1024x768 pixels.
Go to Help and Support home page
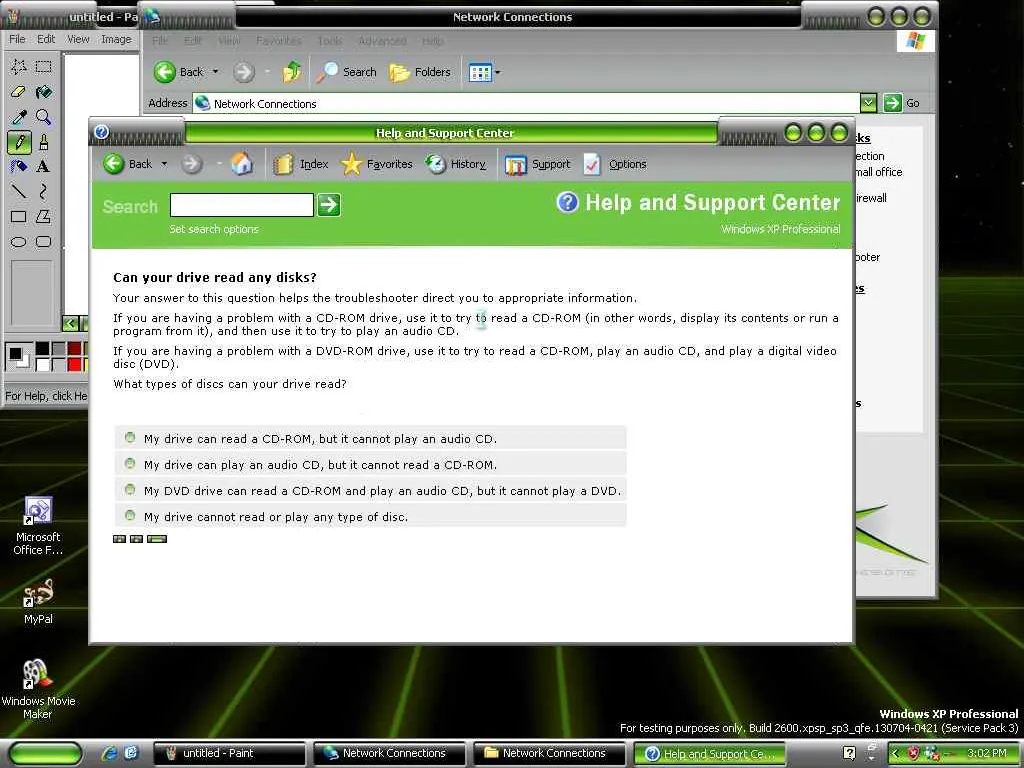tap(242, 164)
